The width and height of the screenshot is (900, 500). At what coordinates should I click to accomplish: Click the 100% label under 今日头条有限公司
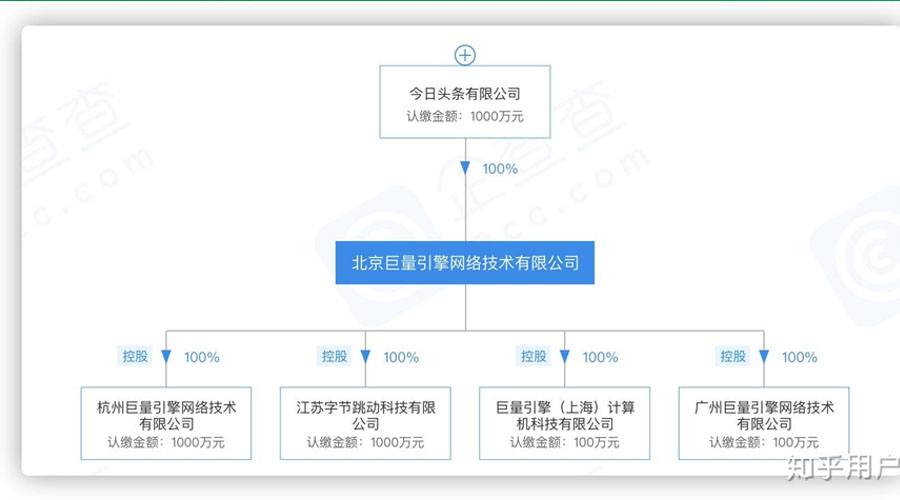pos(500,169)
